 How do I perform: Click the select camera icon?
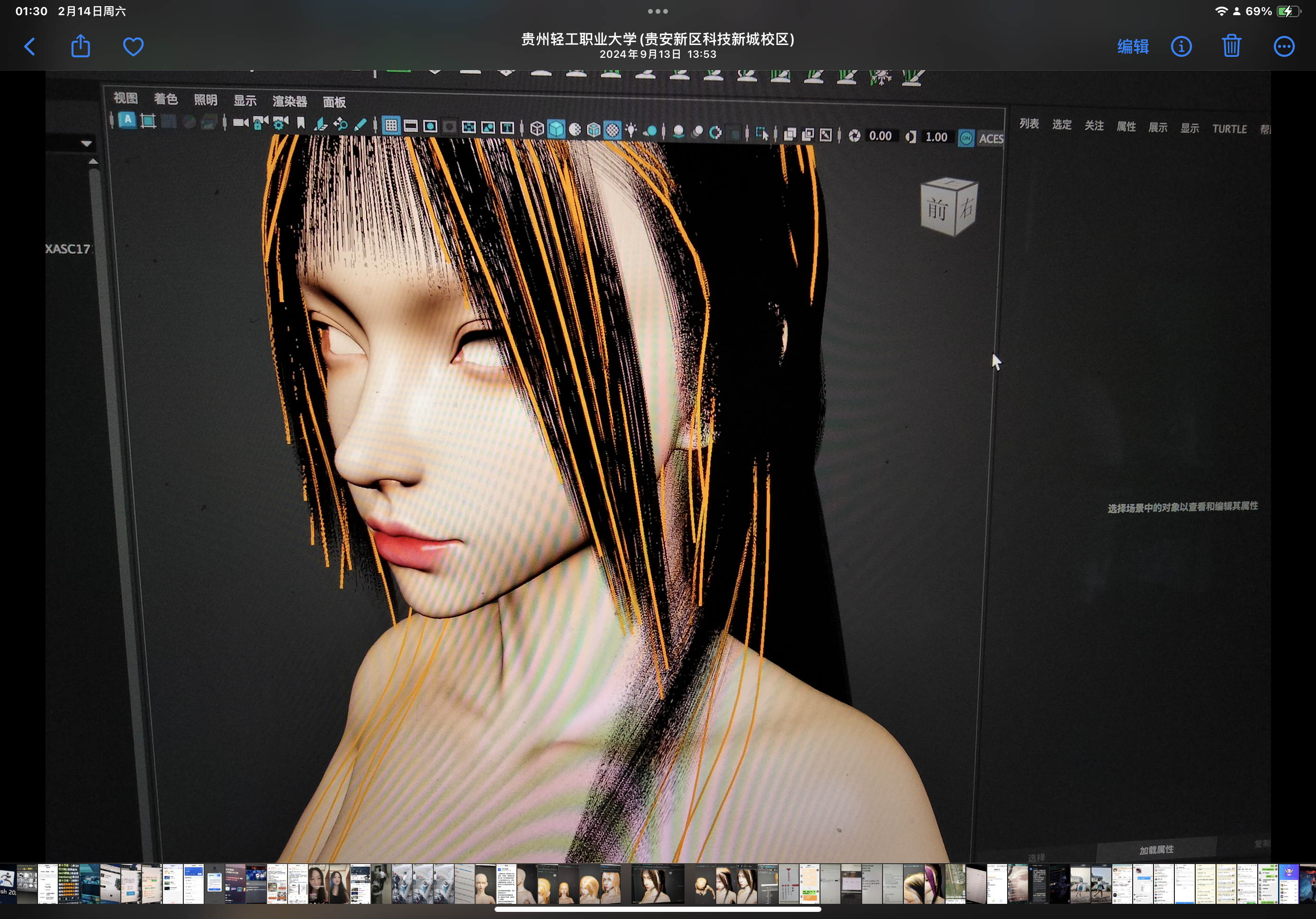241,123
